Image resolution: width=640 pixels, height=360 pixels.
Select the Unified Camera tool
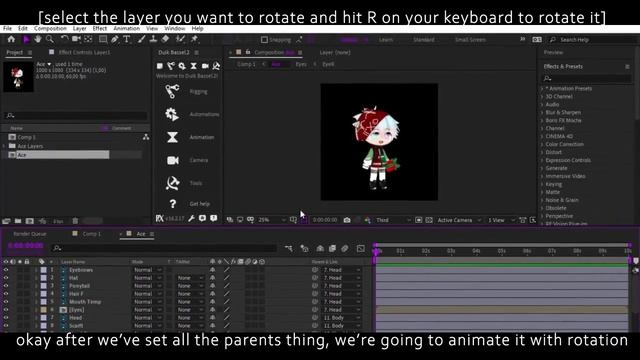[76, 39]
